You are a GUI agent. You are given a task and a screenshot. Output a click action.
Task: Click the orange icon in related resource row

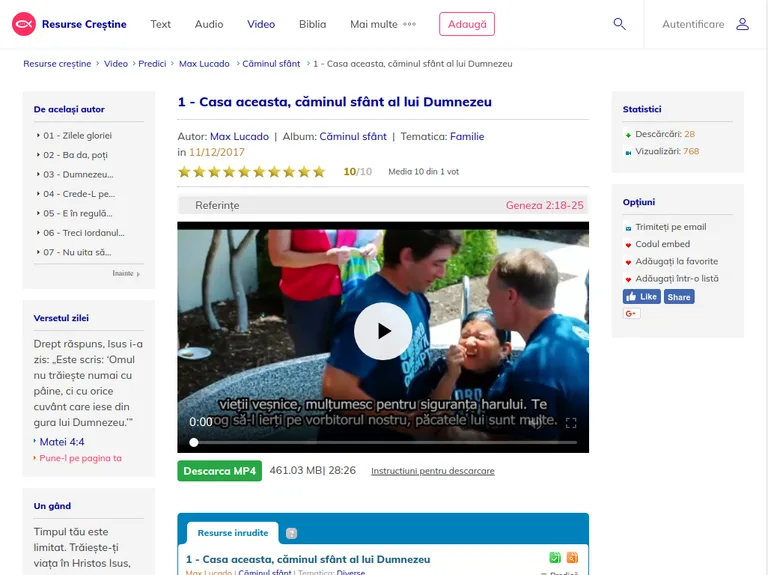click(x=572, y=557)
